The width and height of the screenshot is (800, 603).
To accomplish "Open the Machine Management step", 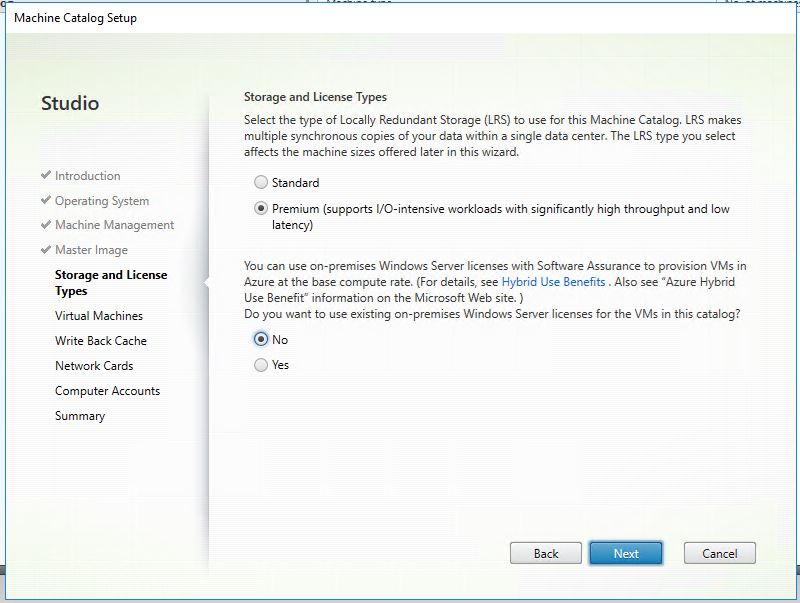I will pos(114,225).
